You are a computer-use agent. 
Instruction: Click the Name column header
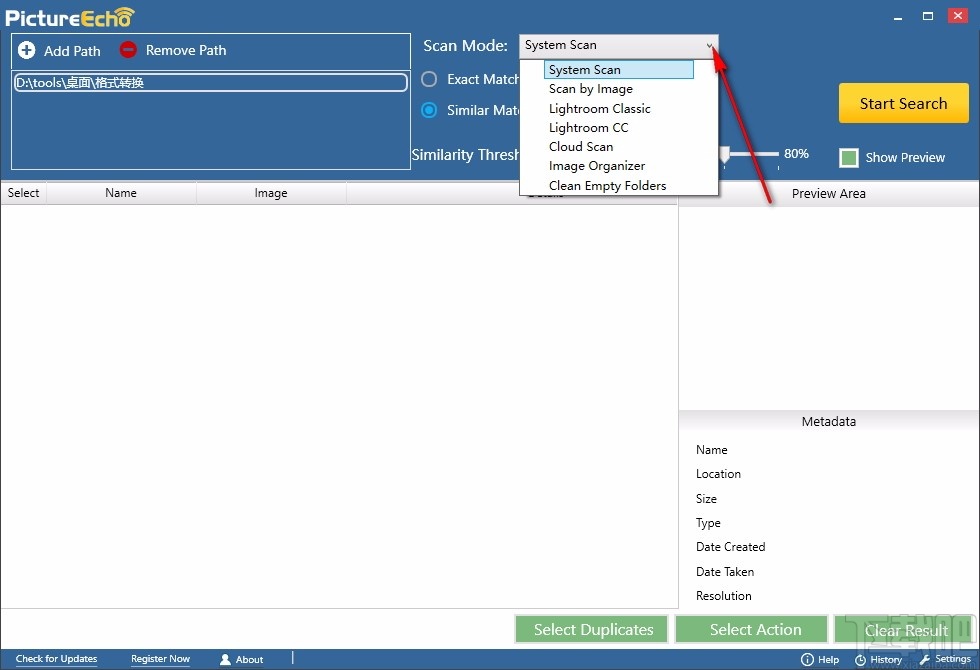pos(121,192)
